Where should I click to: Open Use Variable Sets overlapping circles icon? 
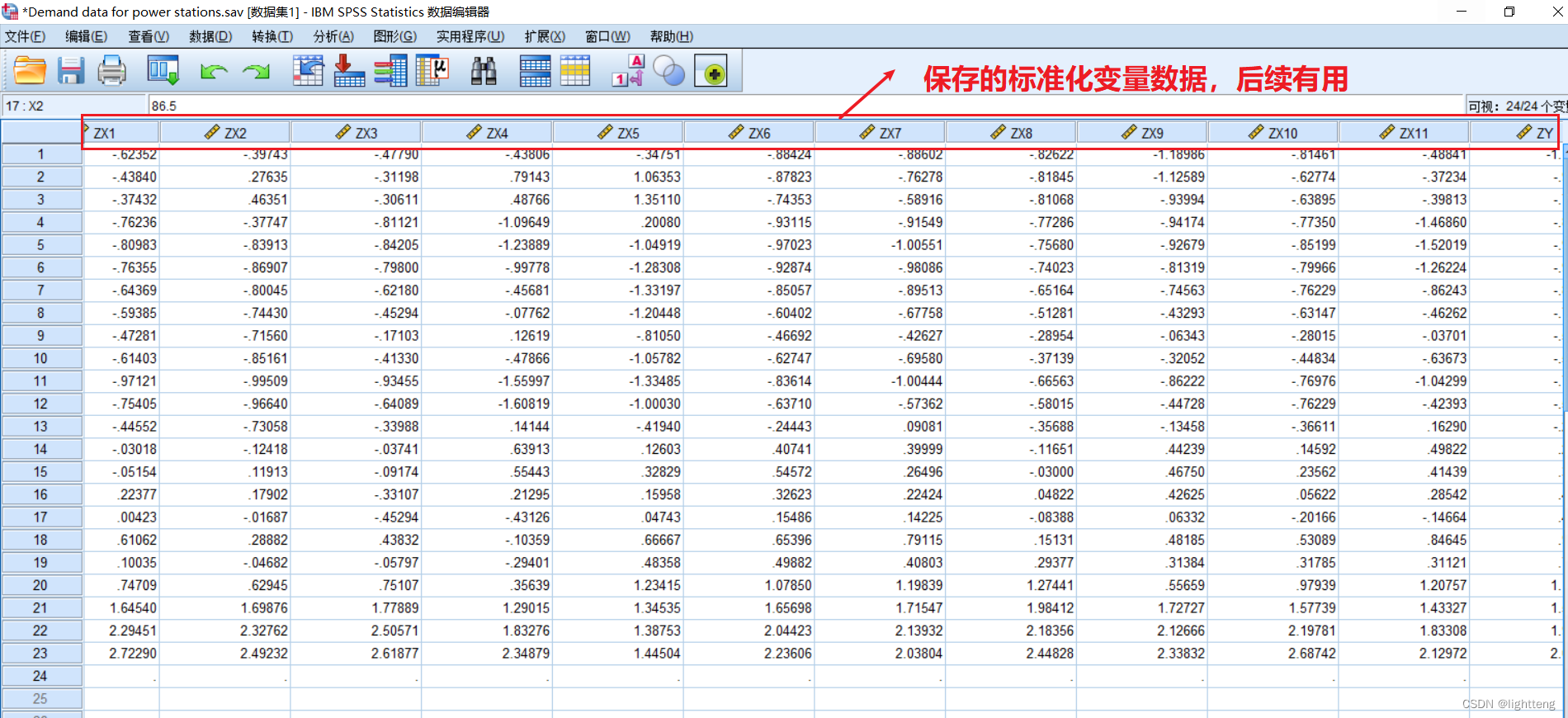pyautogui.click(x=669, y=71)
